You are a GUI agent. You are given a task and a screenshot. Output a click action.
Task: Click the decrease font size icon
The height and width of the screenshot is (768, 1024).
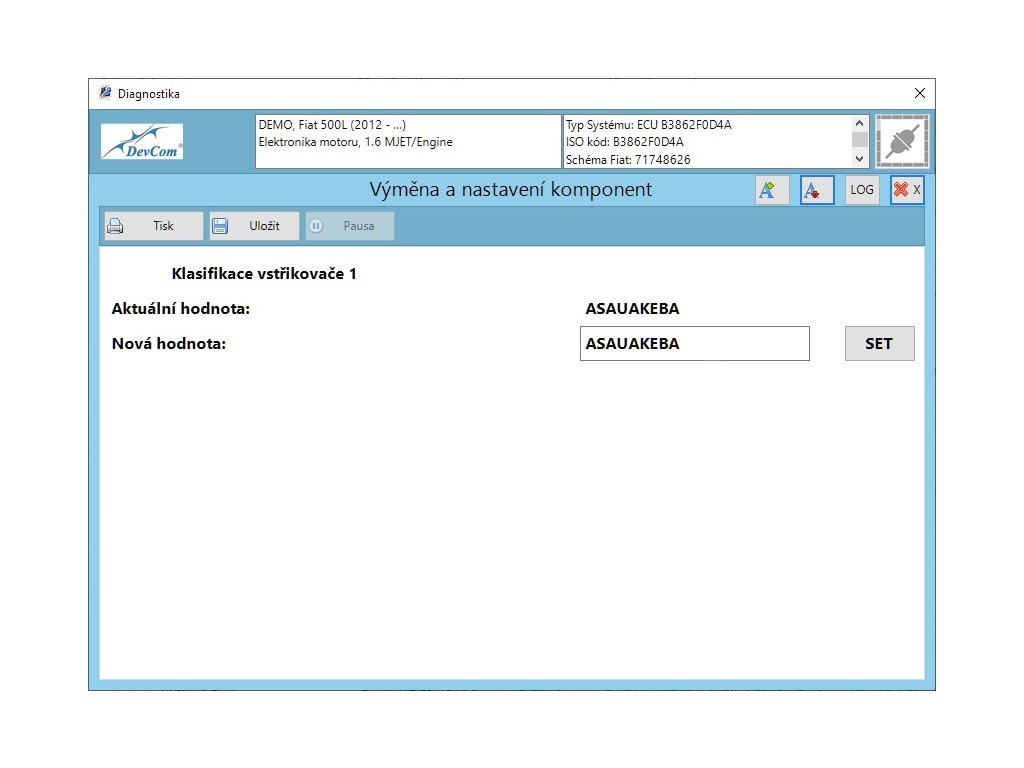pos(817,190)
